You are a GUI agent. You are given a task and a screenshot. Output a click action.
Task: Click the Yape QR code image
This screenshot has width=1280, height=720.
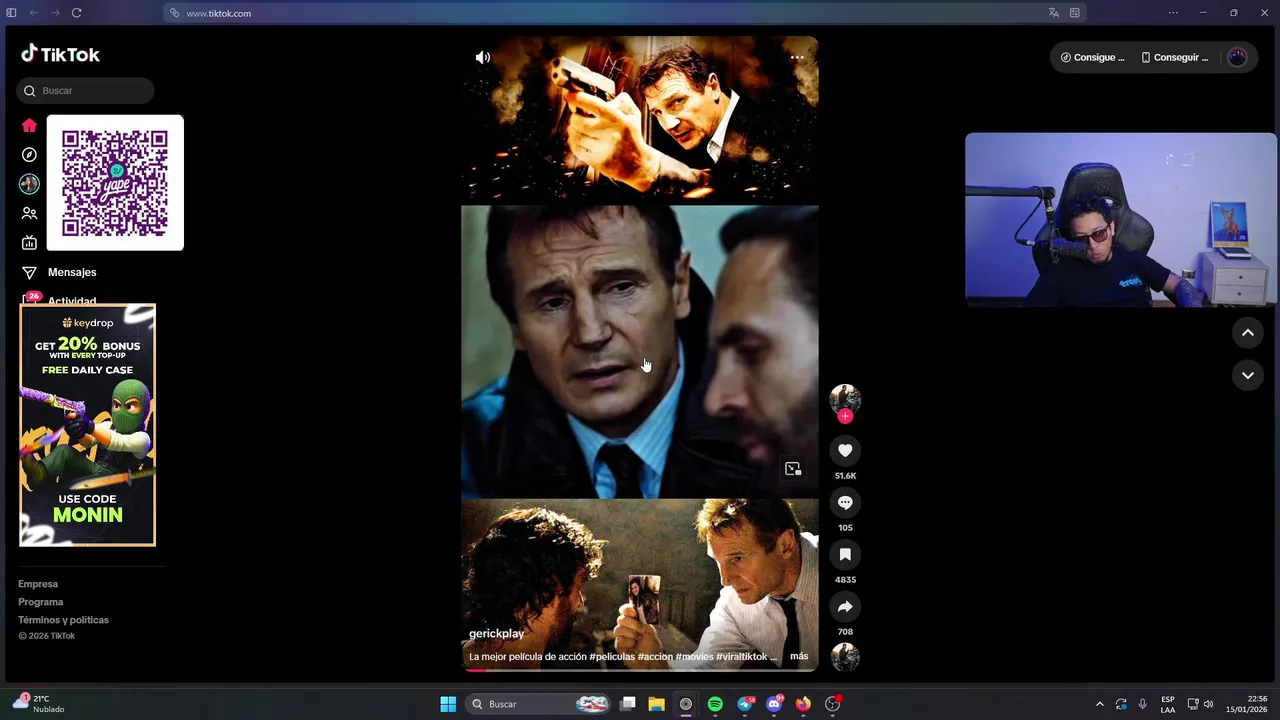[x=115, y=183]
